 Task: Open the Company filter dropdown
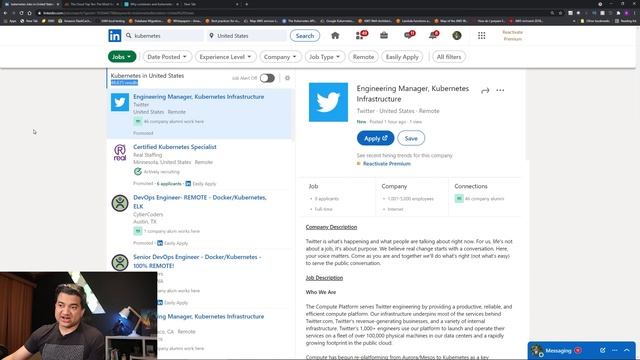[x=280, y=57]
